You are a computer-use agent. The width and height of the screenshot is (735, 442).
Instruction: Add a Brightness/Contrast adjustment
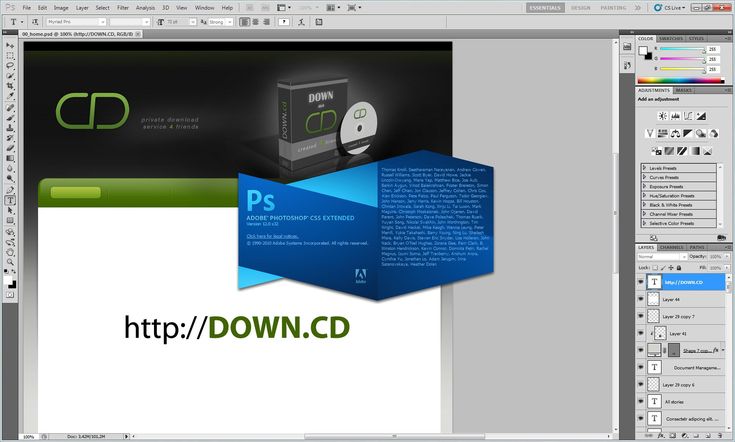(x=662, y=116)
